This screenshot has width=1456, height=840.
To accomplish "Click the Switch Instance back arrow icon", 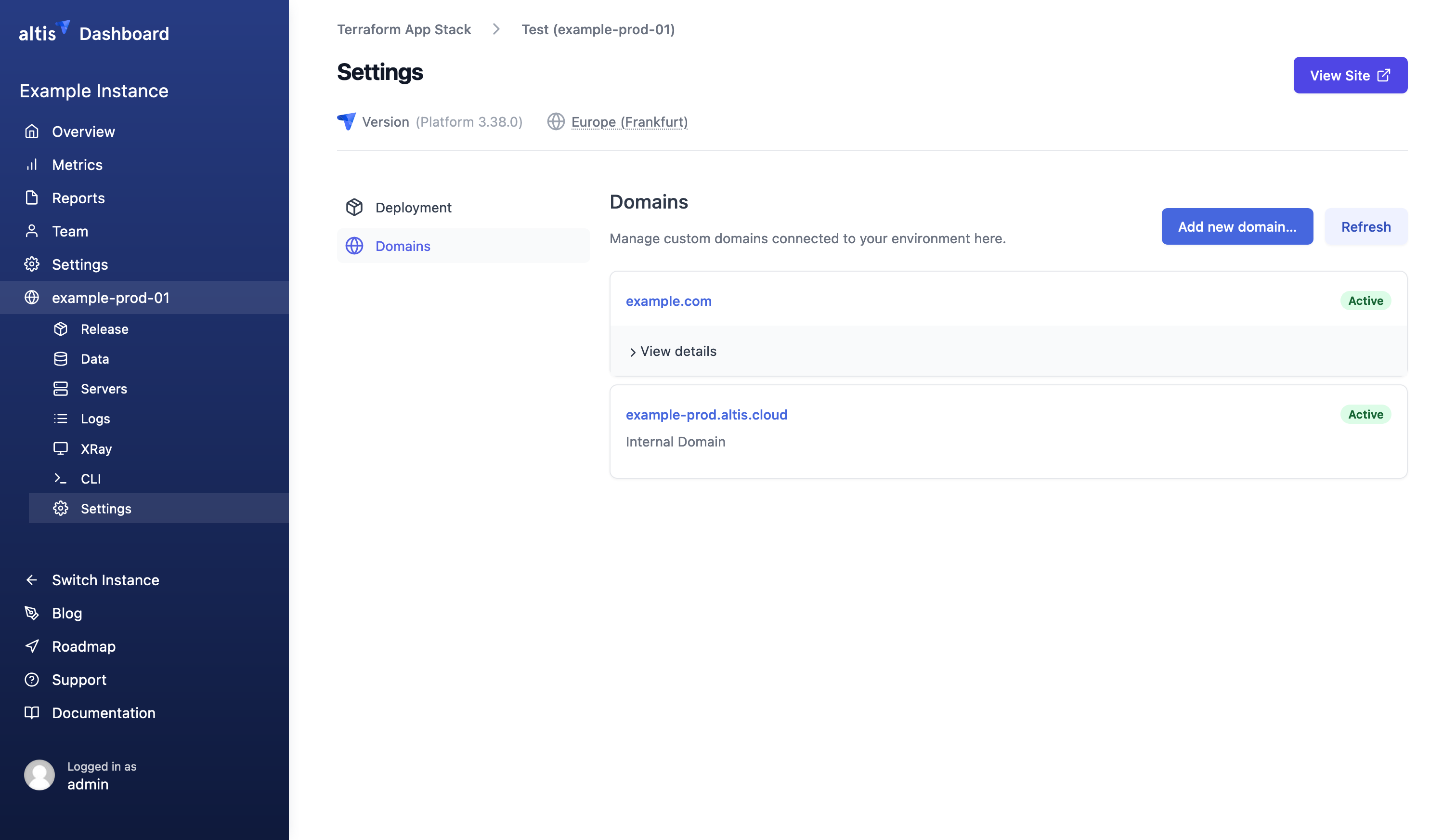I will pyautogui.click(x=32, y=580).
